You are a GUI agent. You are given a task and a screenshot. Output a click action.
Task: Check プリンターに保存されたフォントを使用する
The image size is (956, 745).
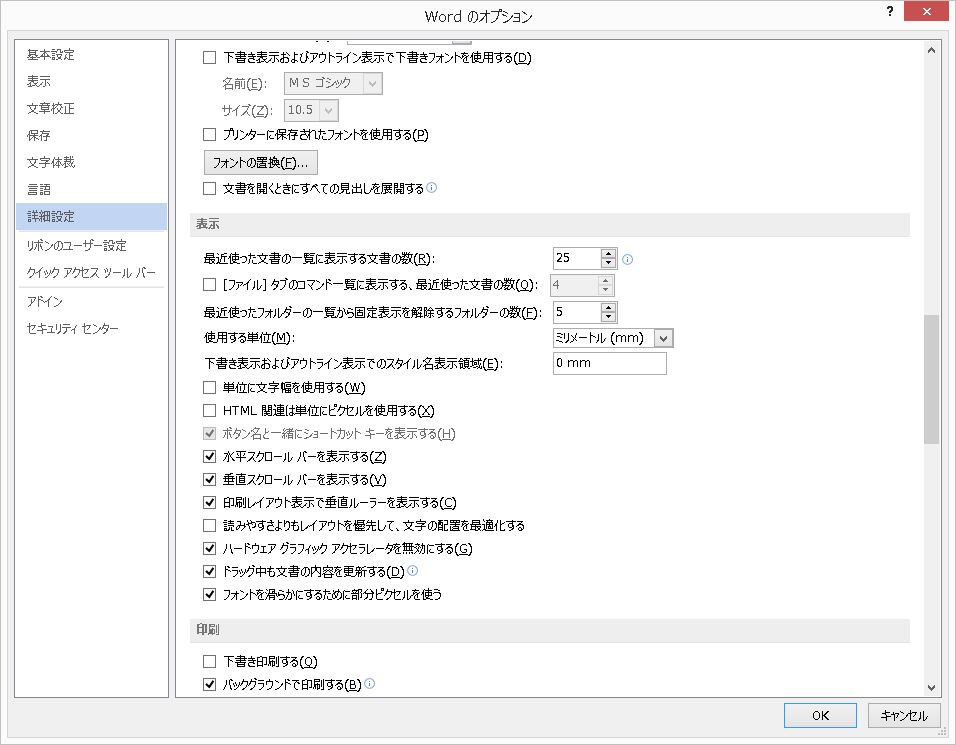click(x=209, y=135)
